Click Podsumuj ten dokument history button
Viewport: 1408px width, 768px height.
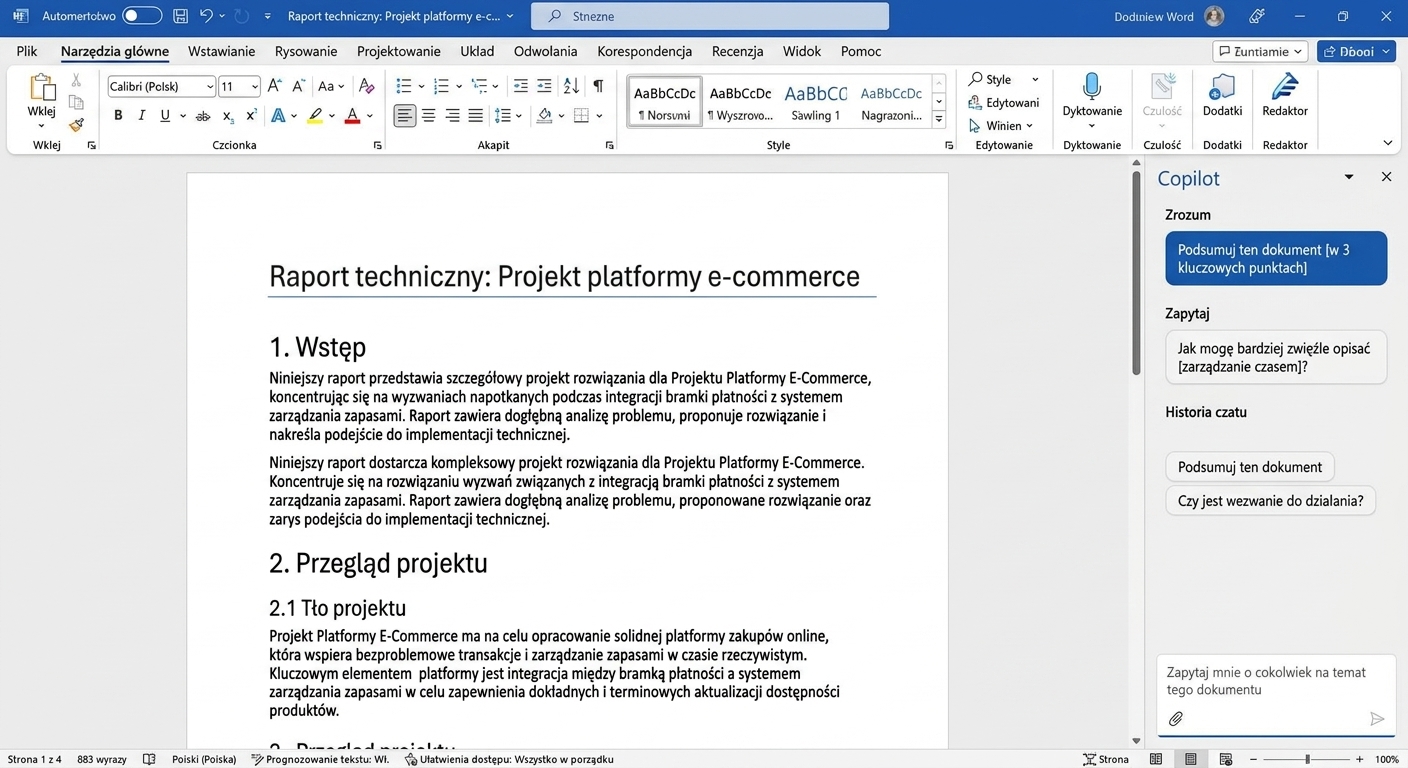coord(1250,467)
